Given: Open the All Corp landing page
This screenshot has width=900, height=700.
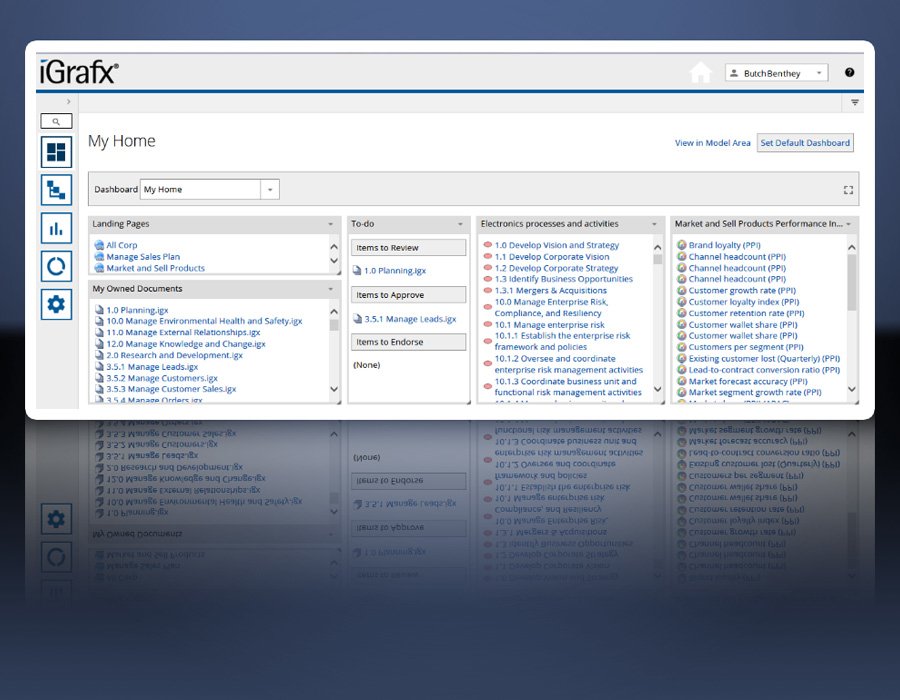Looking at the screenshot, I should [x=122, y=245].
